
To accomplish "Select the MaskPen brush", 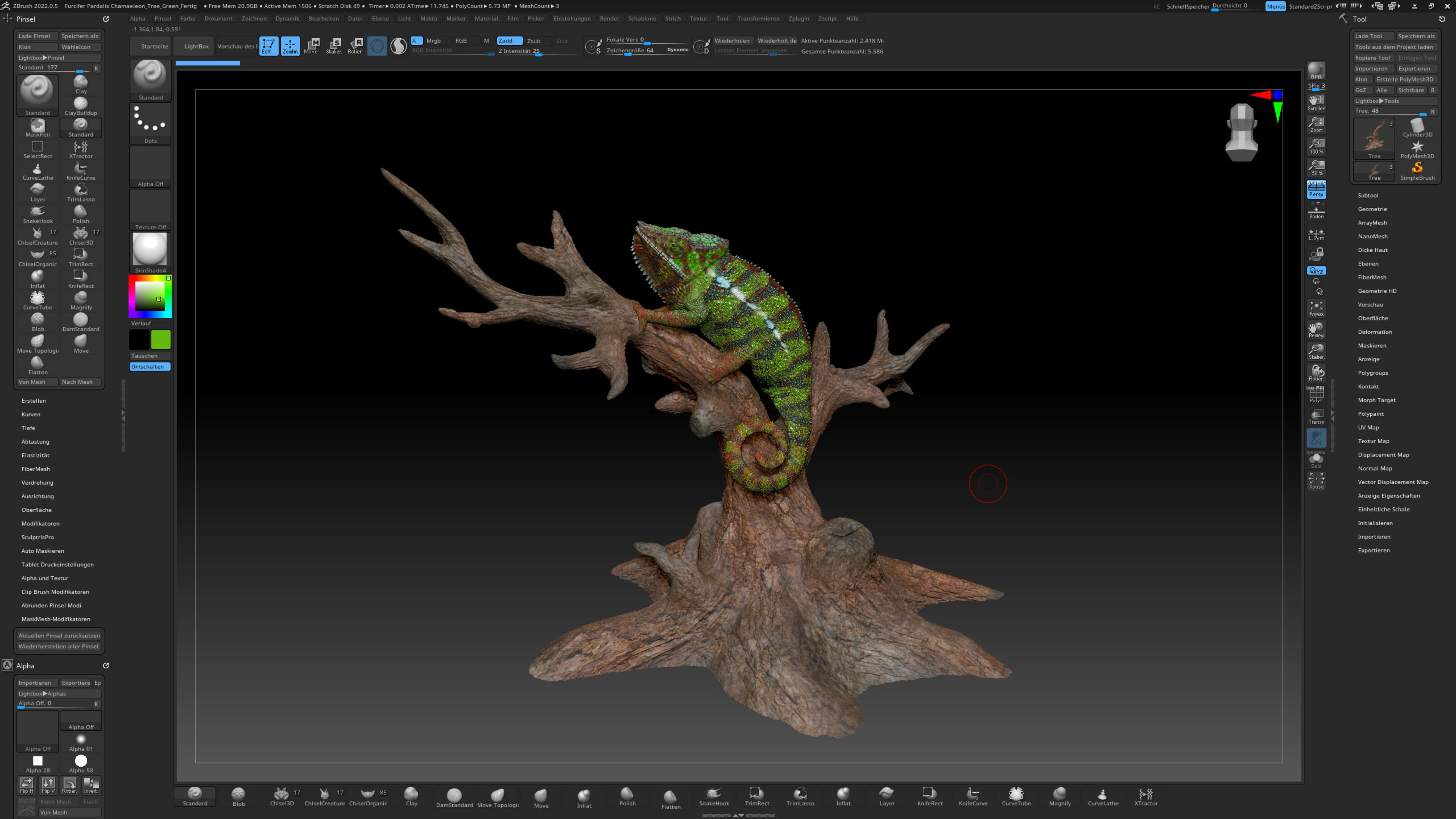I will (x=37, y=128).
